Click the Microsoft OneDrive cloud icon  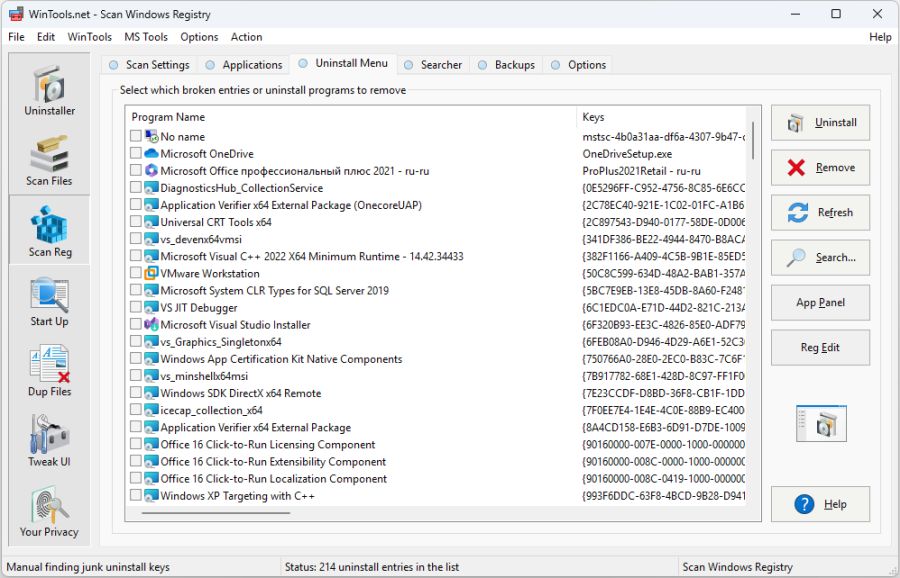tap(151, 153)
